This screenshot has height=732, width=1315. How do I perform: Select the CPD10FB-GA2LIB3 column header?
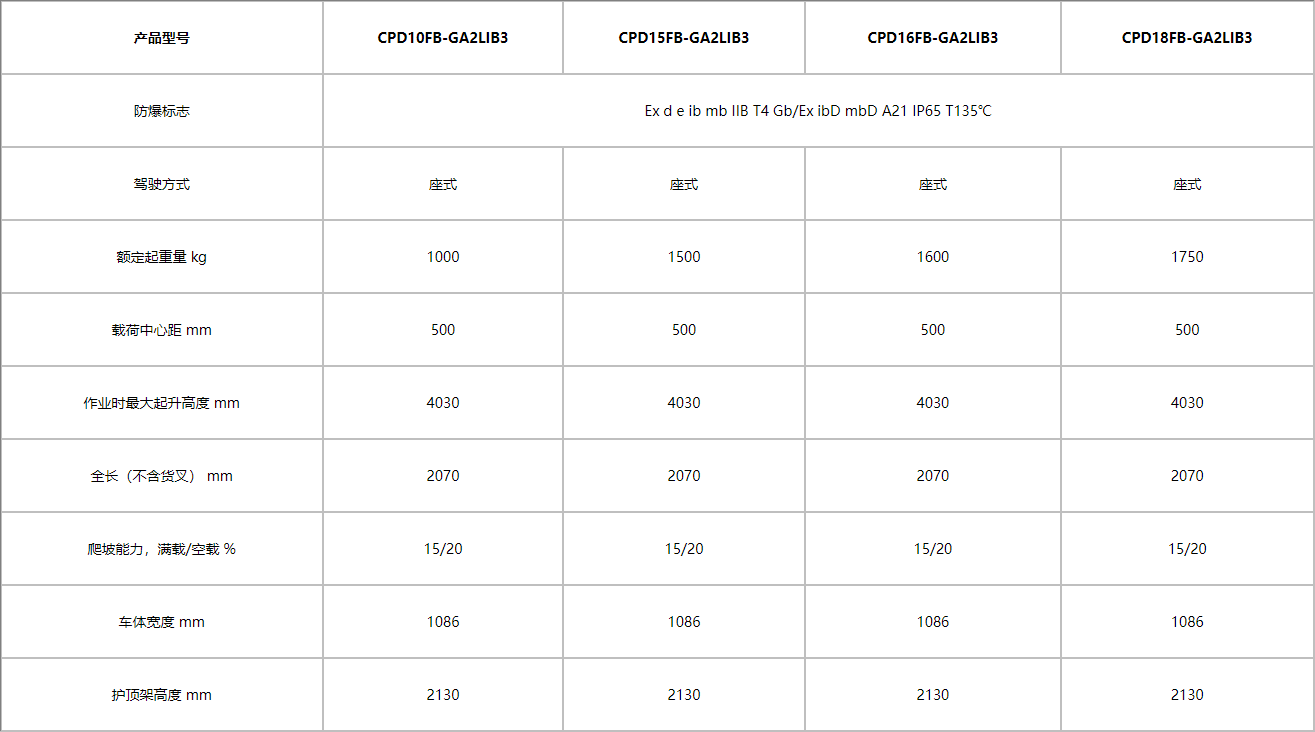point(443,38)
